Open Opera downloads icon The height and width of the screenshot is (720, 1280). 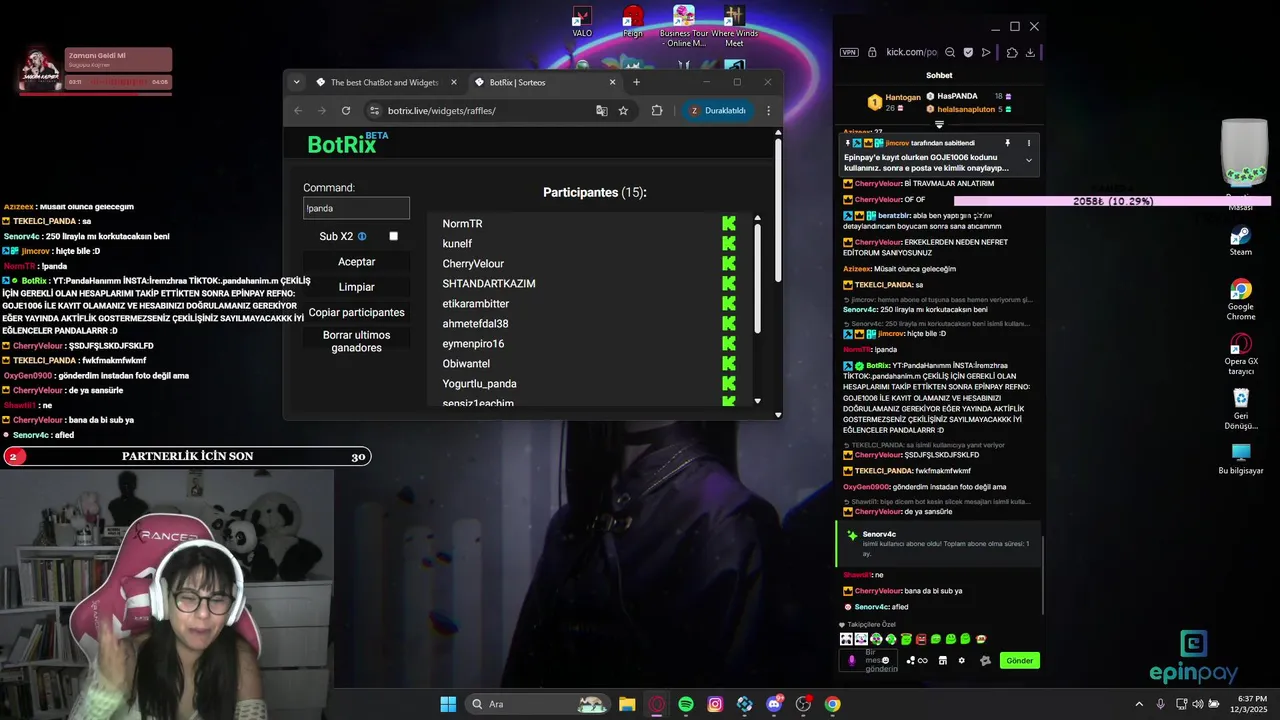coord(1030,52)
